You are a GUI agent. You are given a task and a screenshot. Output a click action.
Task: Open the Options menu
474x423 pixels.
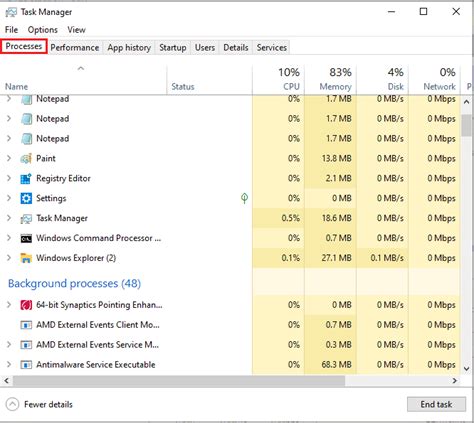click(x=43, y=30)
